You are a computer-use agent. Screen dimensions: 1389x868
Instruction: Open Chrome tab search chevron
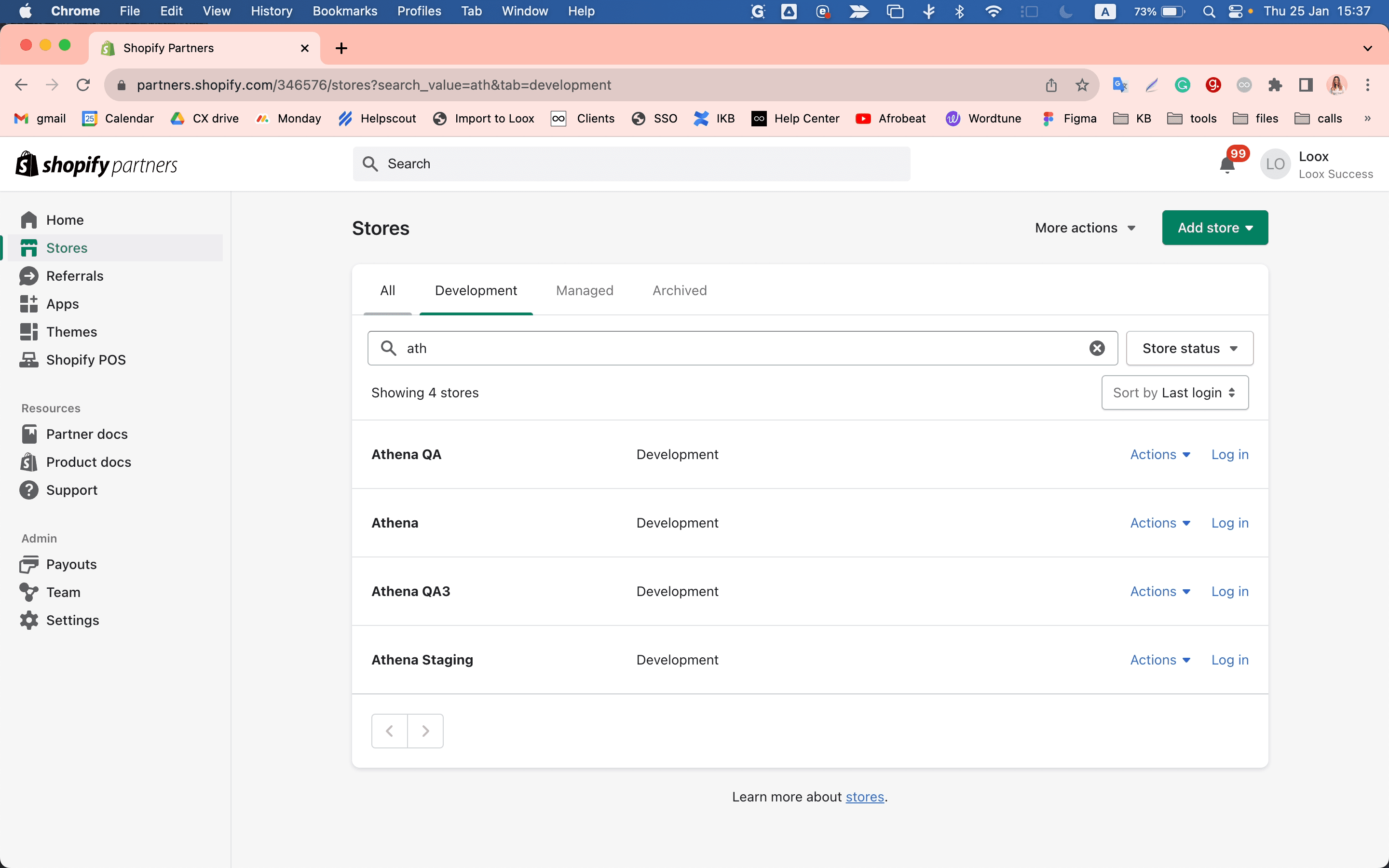(1368, 48)
